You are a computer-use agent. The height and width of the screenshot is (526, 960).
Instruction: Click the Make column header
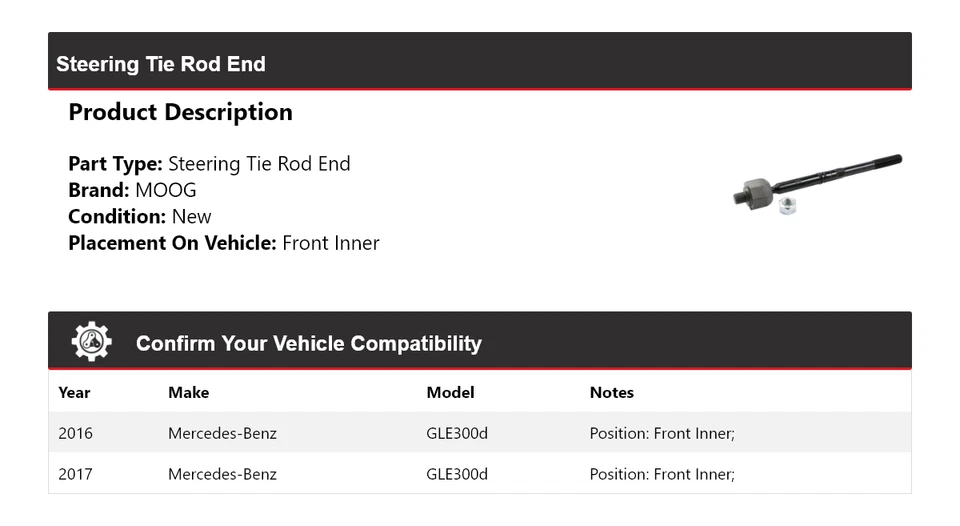[x=188, y=393]
